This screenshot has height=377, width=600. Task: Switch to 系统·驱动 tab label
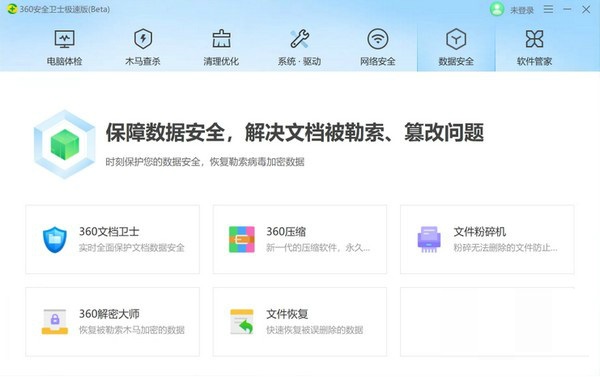point(299,61)
